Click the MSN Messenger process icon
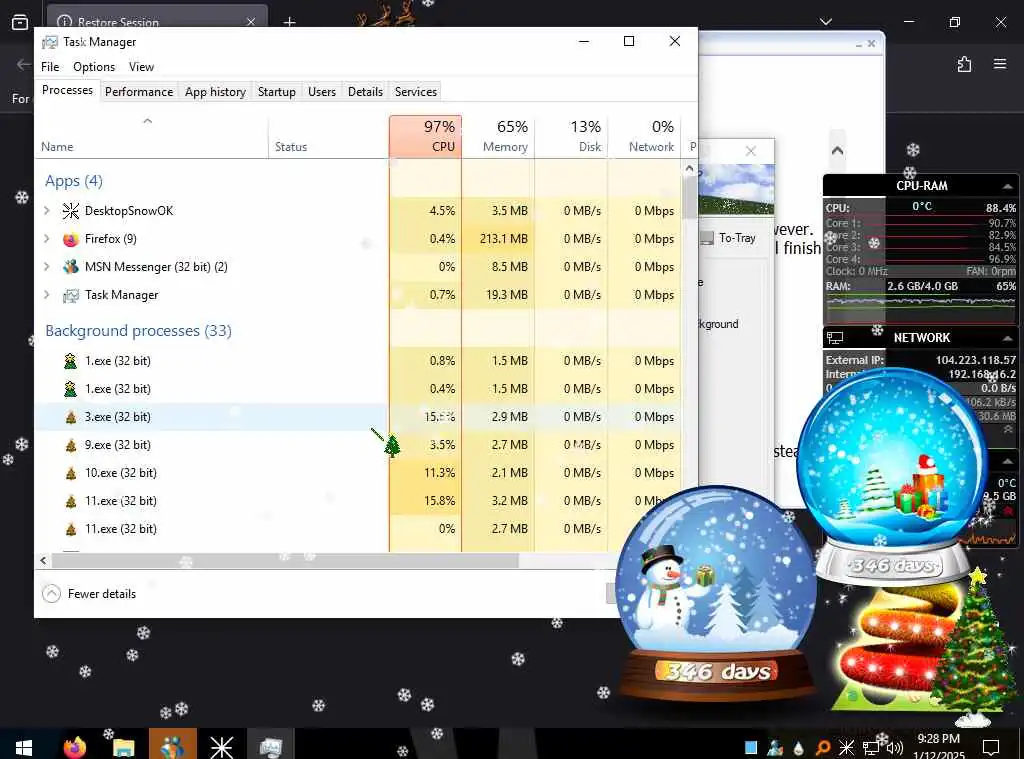1024x759 pixels. [71, 267]
